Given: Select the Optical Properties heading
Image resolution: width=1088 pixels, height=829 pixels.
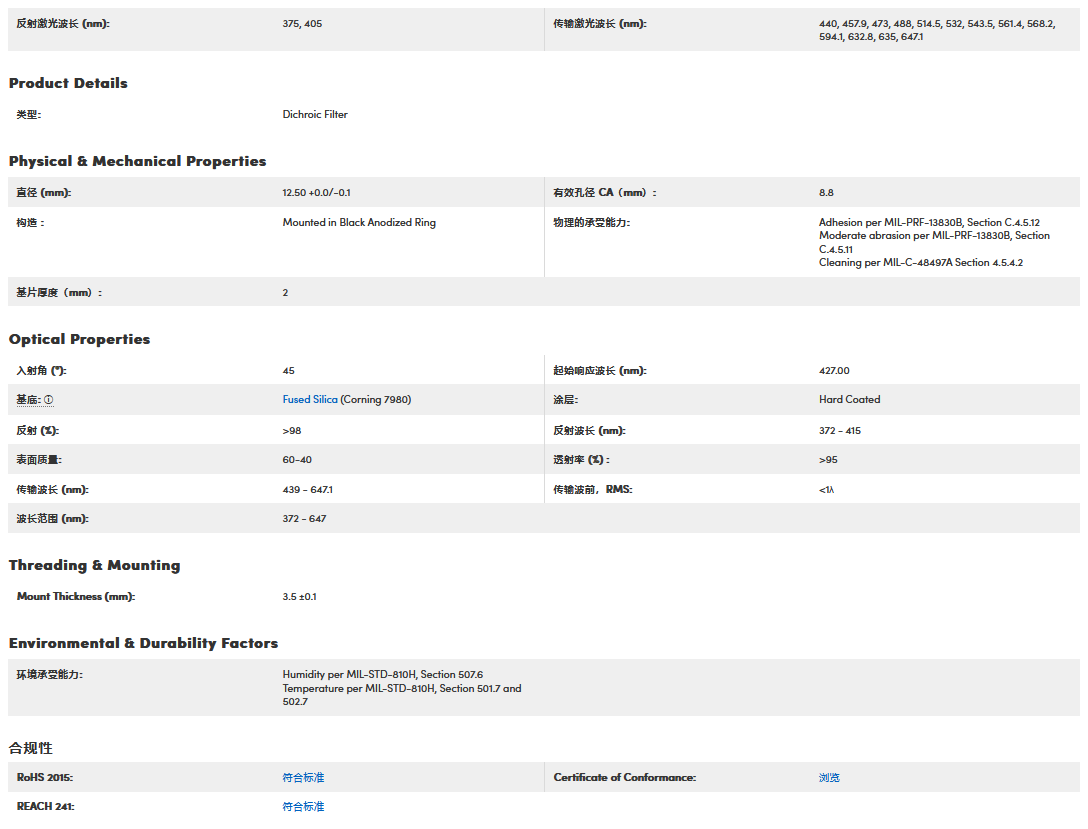Looking at the screenshot, I should pyautogui.click(x=79, y=339).
